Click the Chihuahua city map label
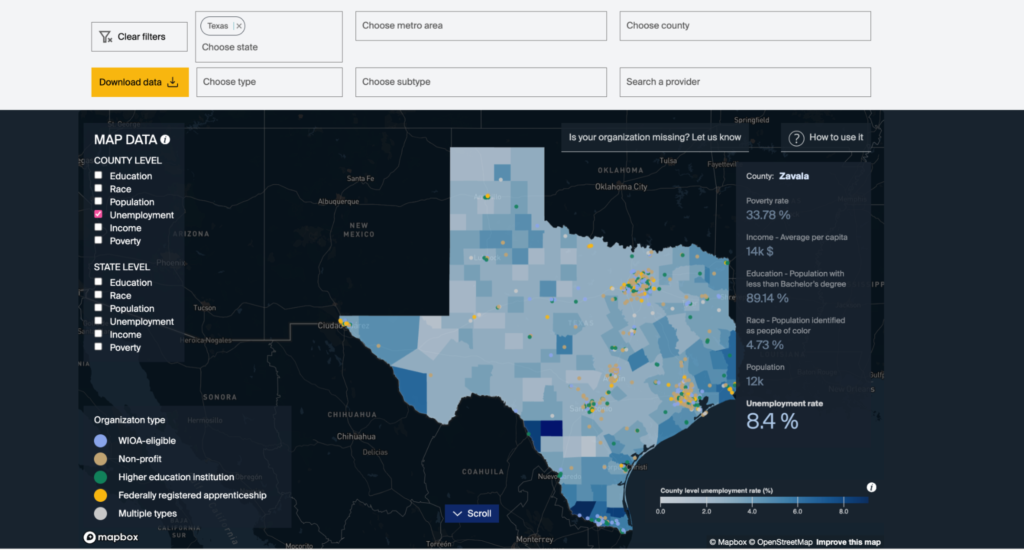 [x=356, y=436]
